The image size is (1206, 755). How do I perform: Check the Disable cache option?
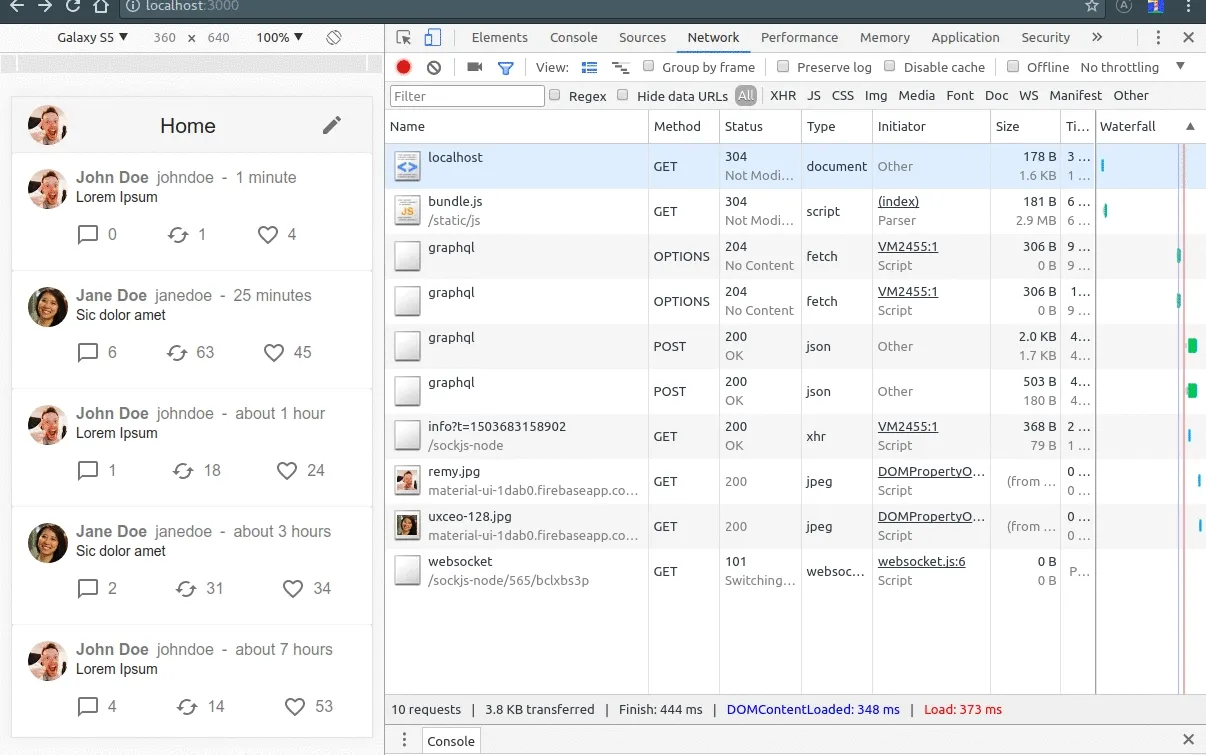(x=894, y=67)
